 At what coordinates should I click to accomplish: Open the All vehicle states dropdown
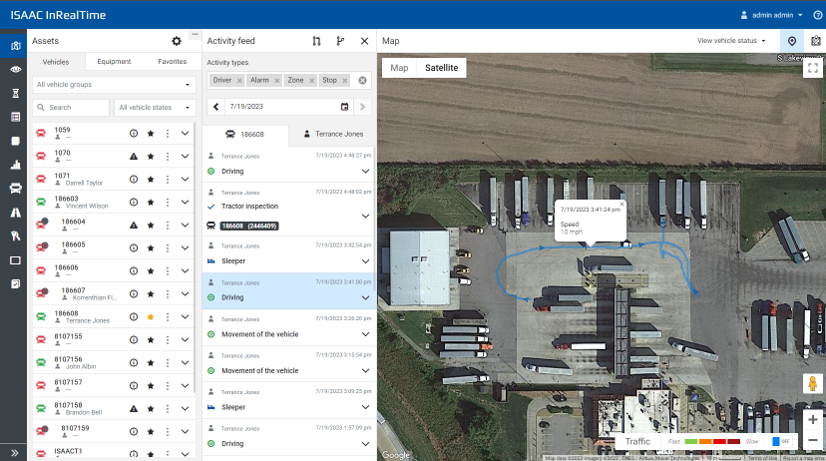coord(154,107)
